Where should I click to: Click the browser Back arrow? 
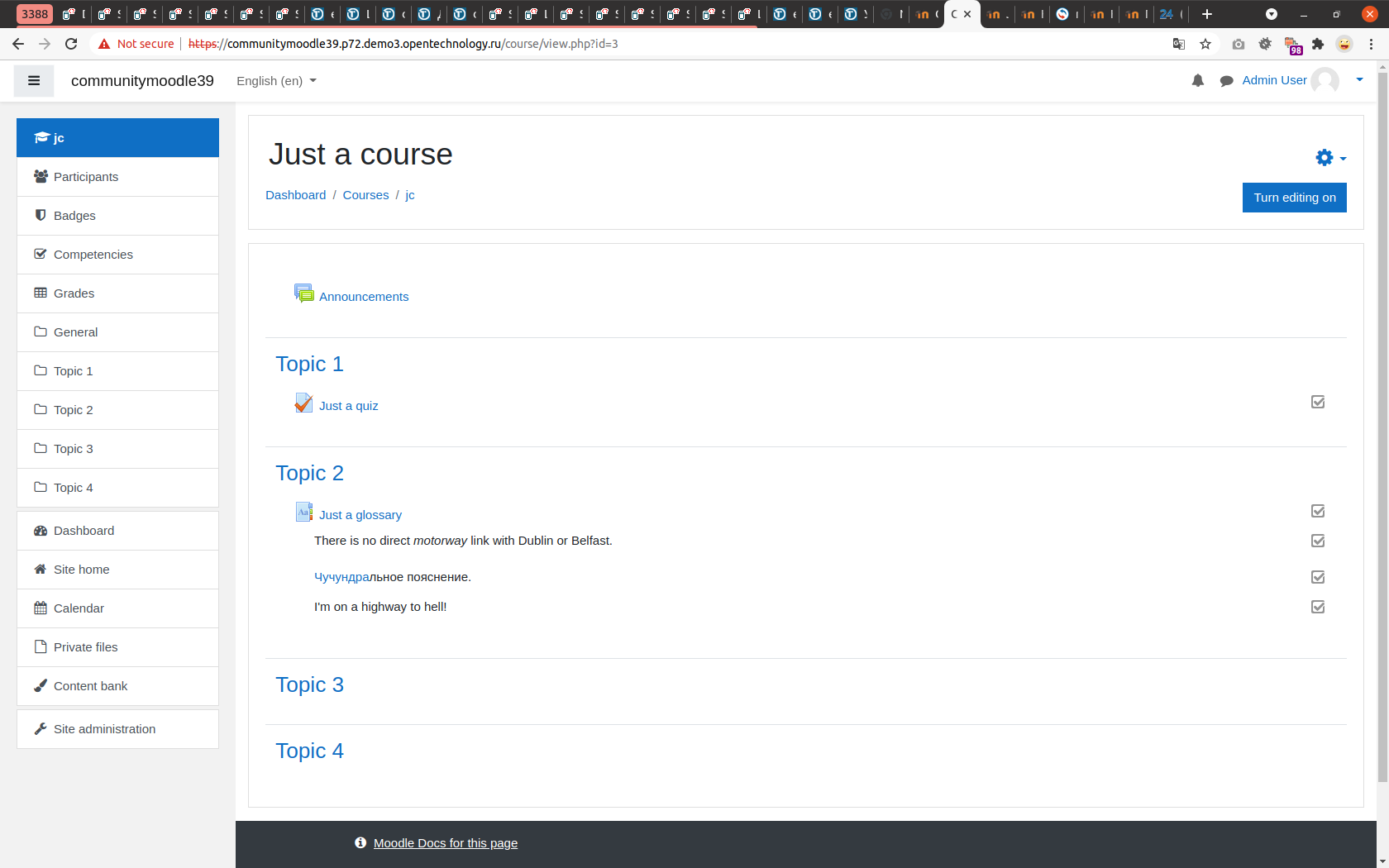pos(18,44)
